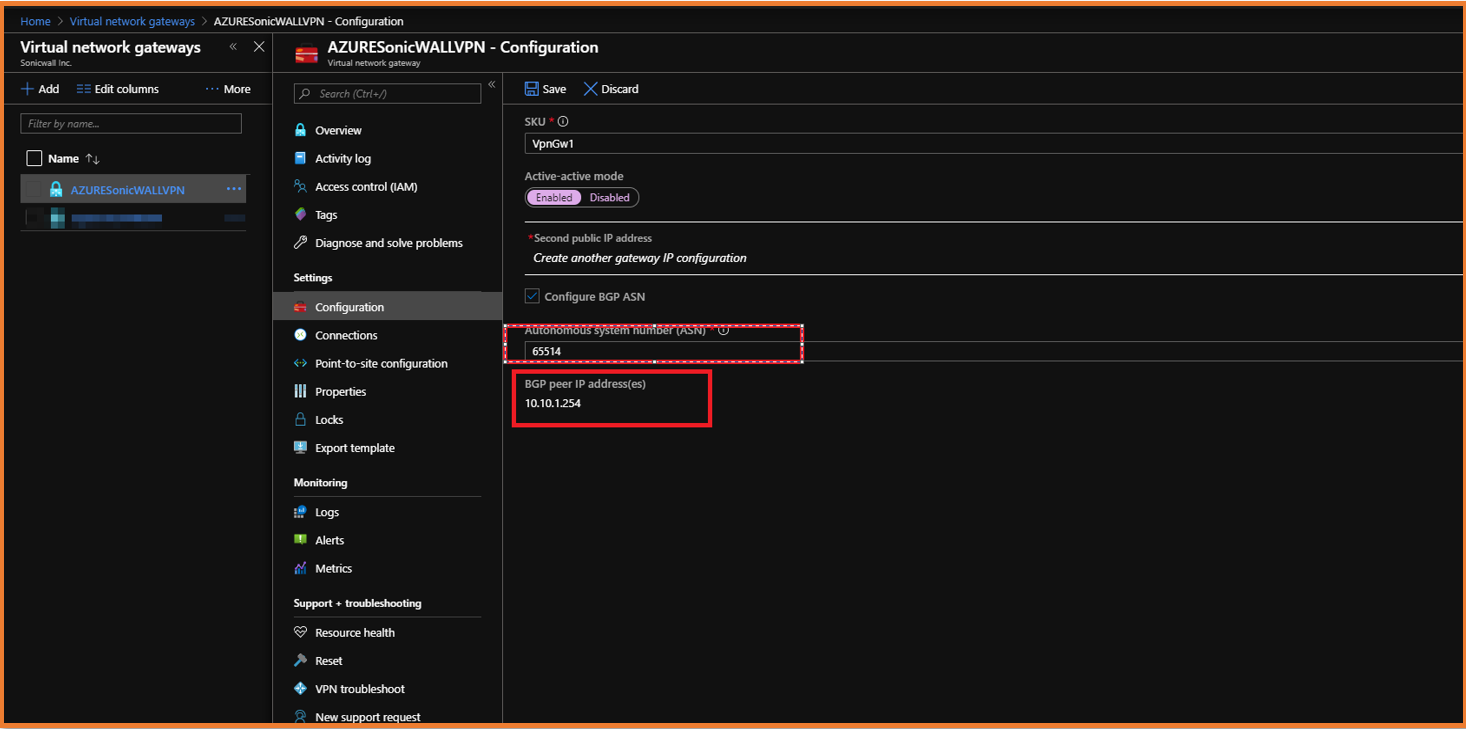
Task: Click the Metrics chart icon
Action: [x=300, y=568]
